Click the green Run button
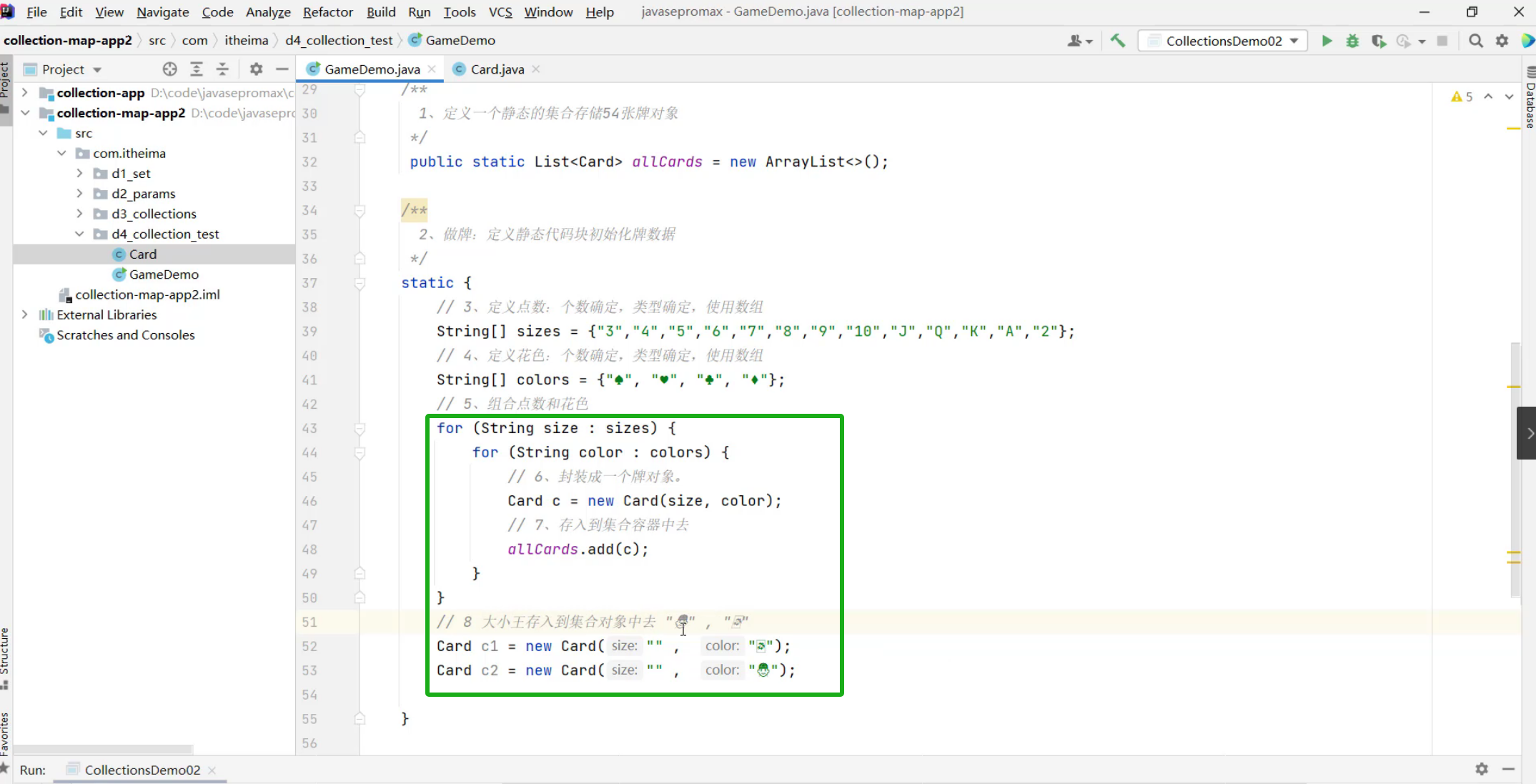This screenshot has height=784, width=1536. click(x=1327, y=41)
